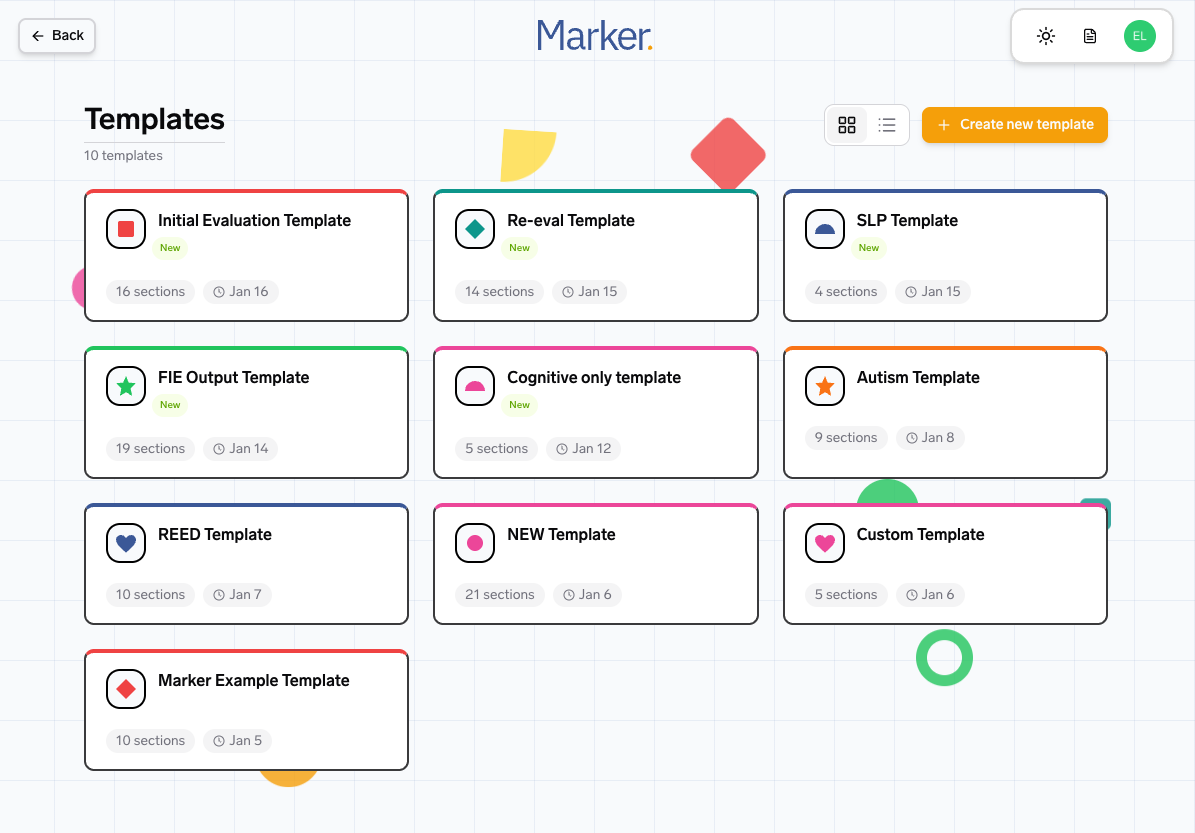The image size is (1195, 833).
Task: Click the blue semicircle SLP Template icon
Action: [x=825, y=230]
